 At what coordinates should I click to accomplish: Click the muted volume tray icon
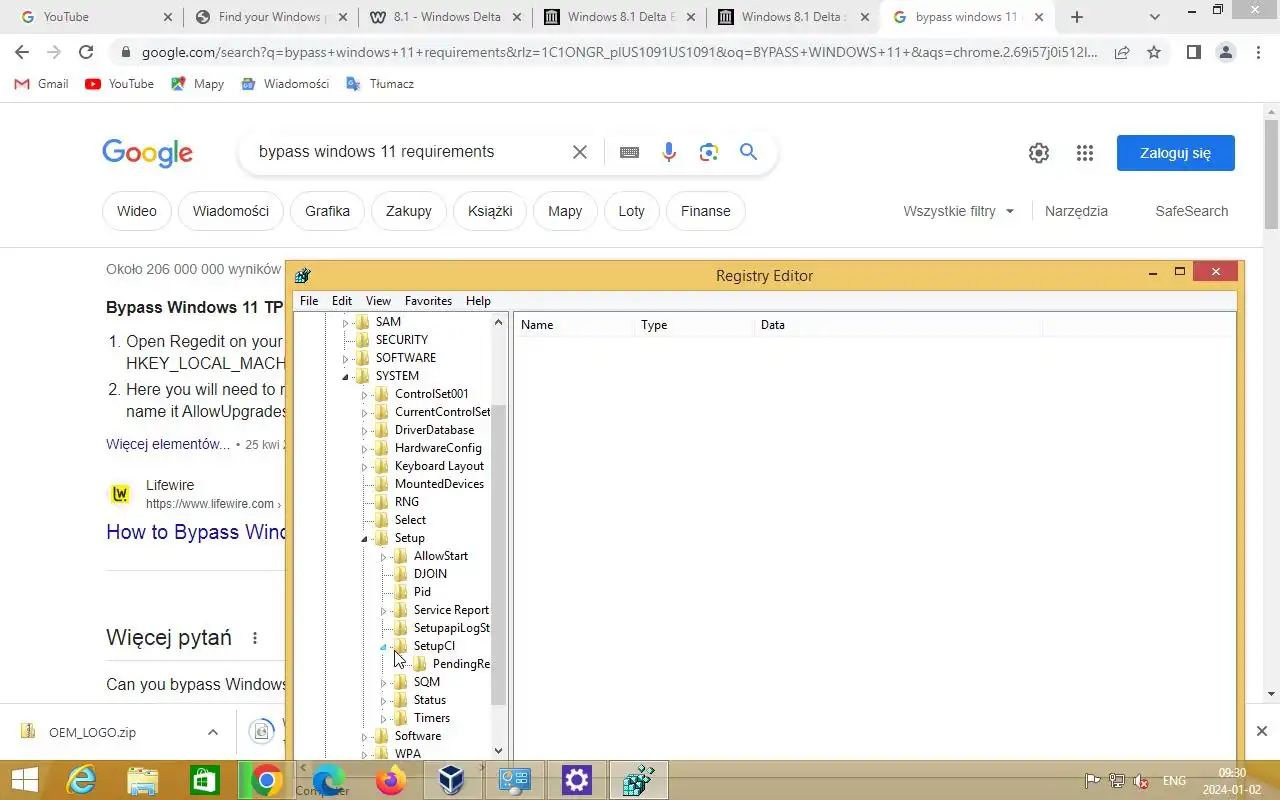1140,781
